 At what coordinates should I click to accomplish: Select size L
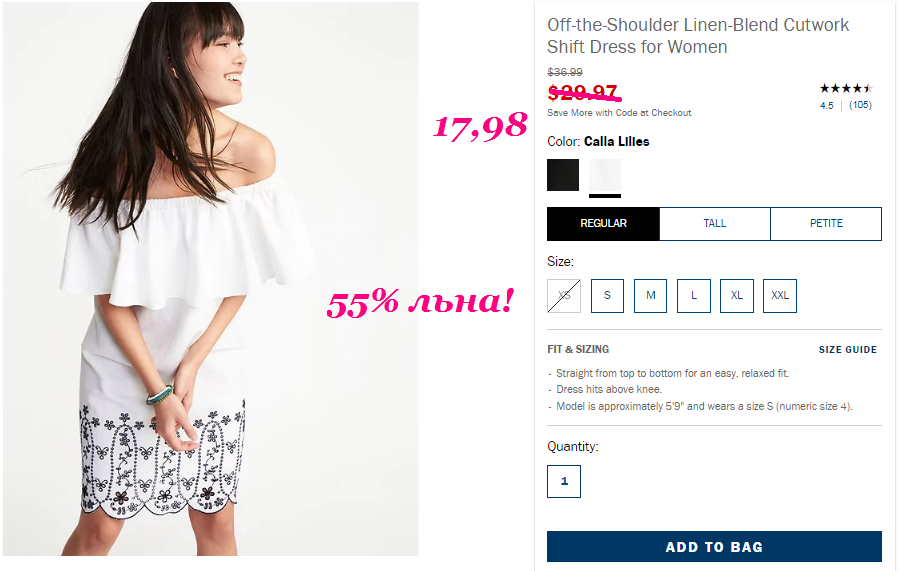click(x=693, y=296)
